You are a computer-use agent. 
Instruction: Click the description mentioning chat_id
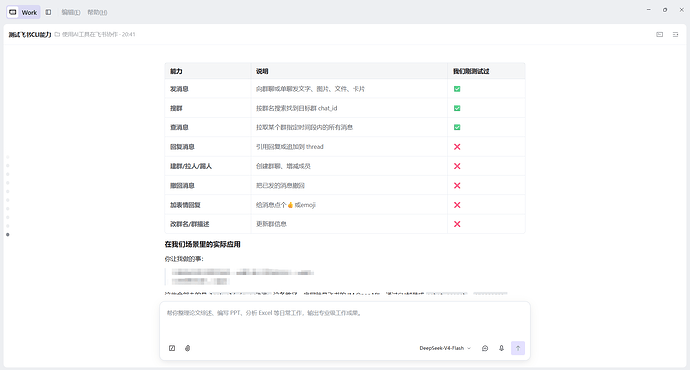pos(297,108)
